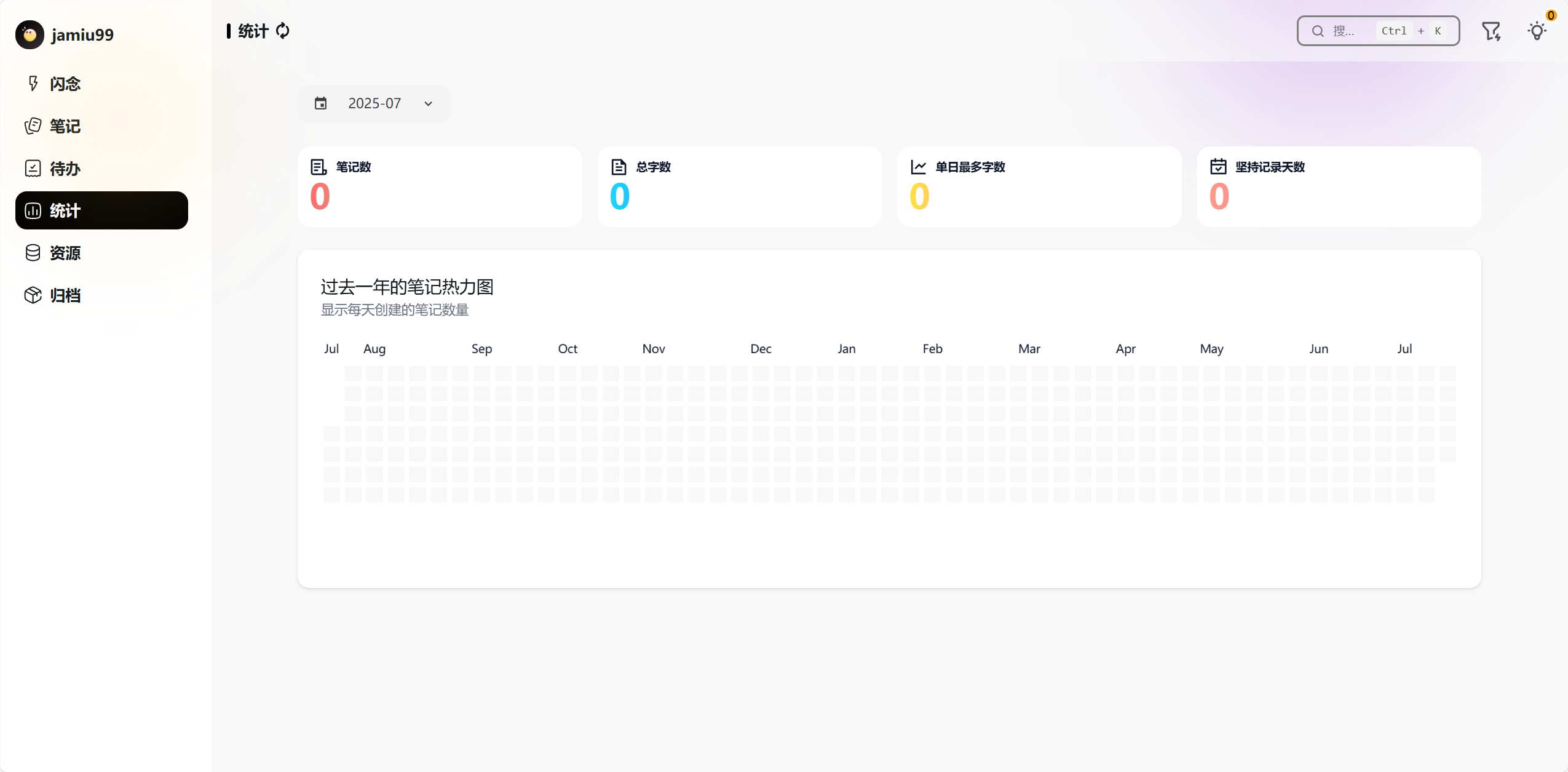Click the 笔记数 card icon

pos(319,167)
